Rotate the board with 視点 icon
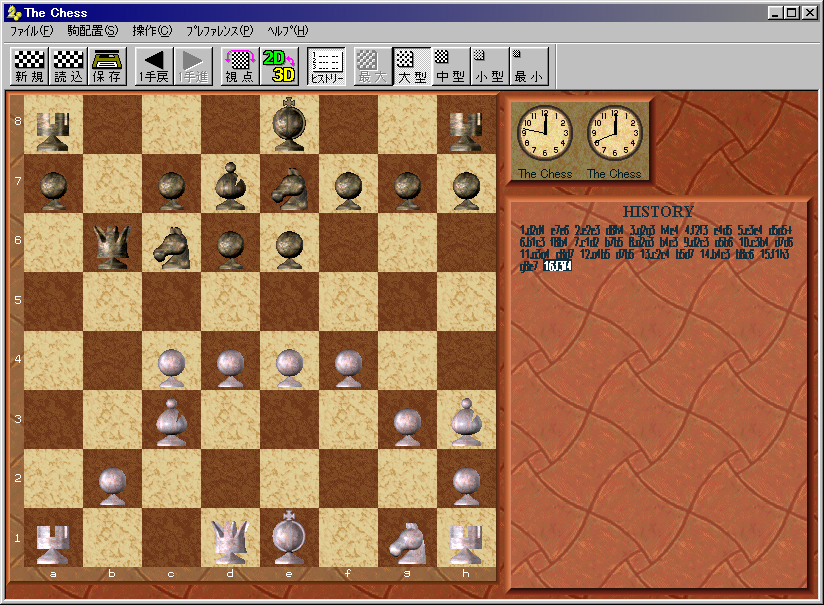Viewport: 824px width, 605px height. pos(239,66)
